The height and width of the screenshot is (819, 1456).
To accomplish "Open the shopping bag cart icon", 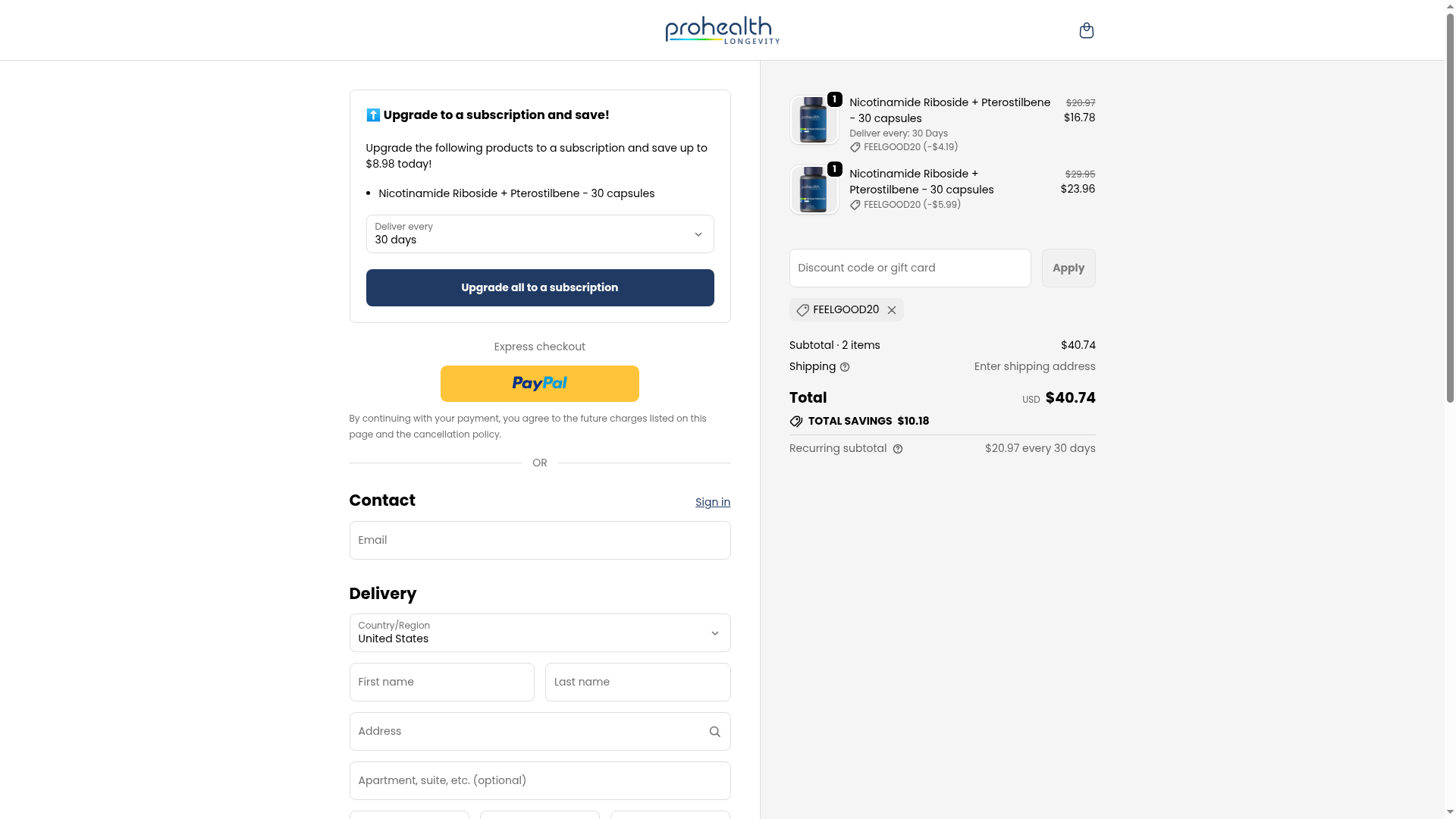I will [1086, 30].
